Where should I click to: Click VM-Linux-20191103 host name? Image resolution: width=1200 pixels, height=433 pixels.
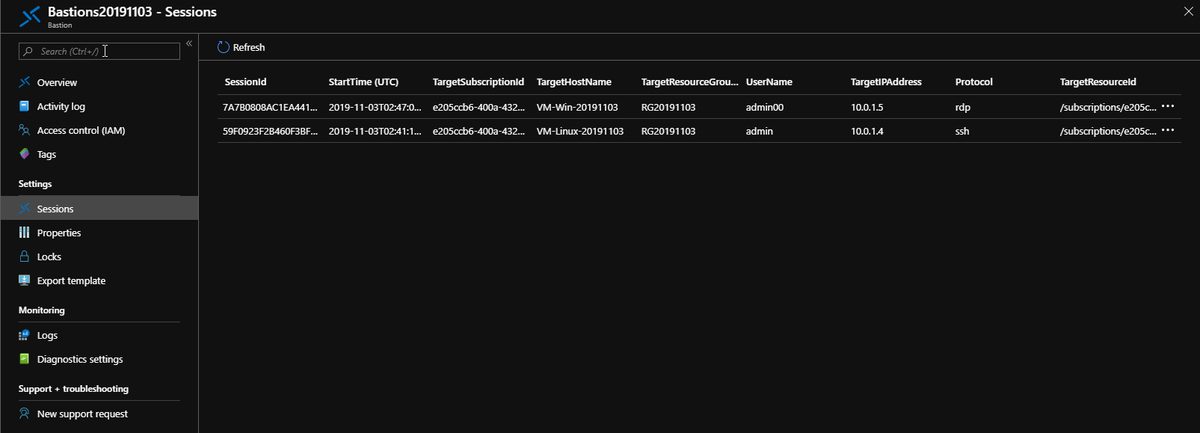coord(580,131)
